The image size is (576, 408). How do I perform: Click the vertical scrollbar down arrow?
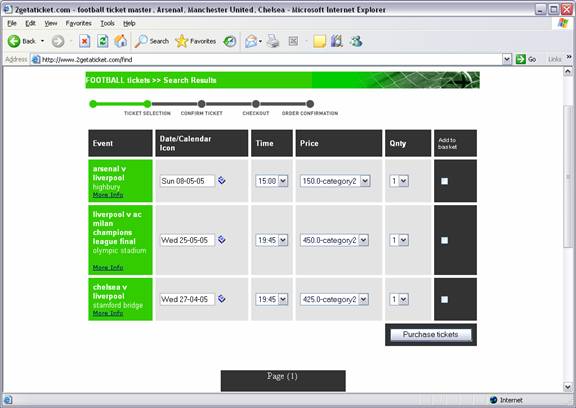[x=568, y=386]
